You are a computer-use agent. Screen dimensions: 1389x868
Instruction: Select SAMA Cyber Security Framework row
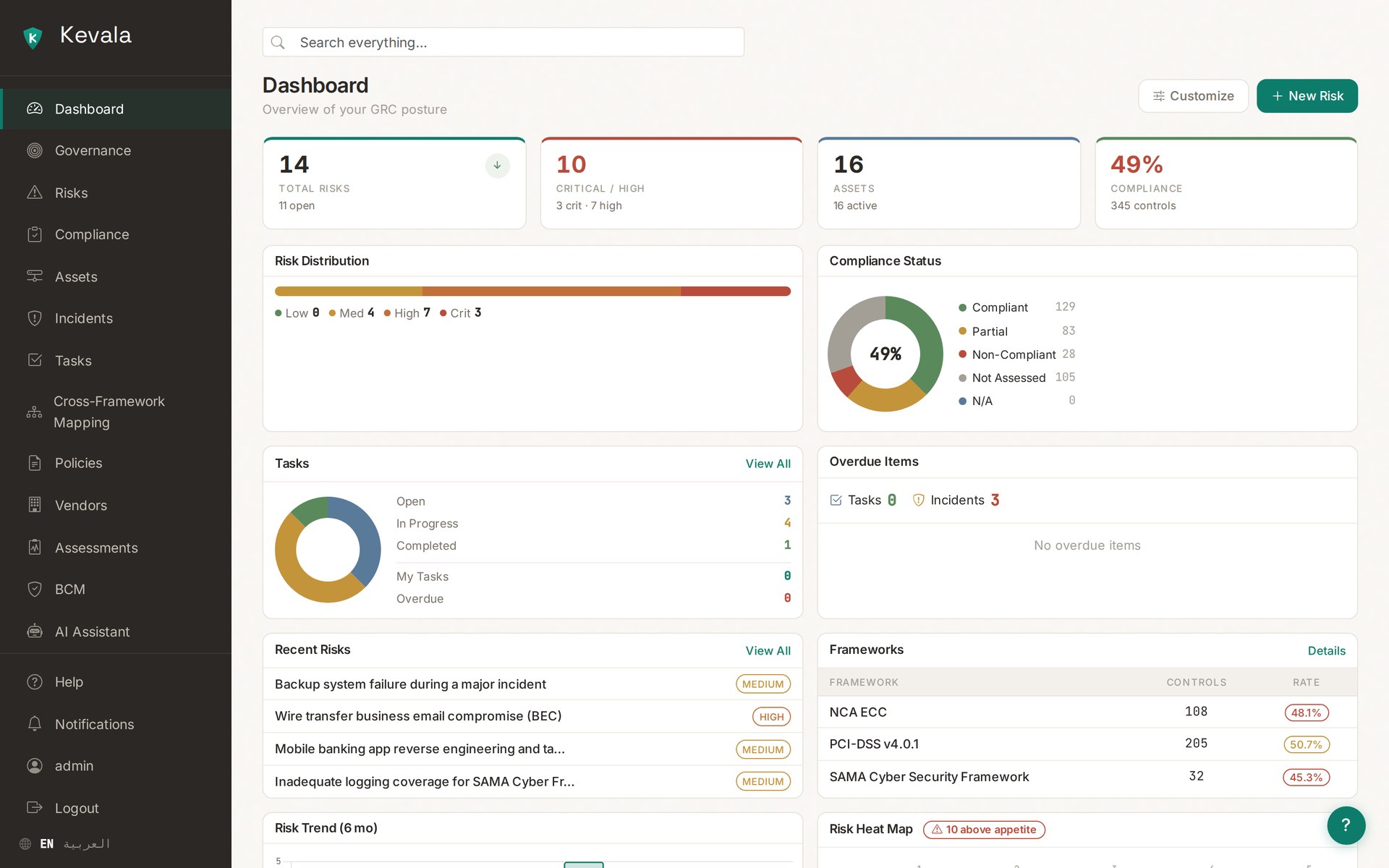pyautogui.click(x=1087, y=777)
